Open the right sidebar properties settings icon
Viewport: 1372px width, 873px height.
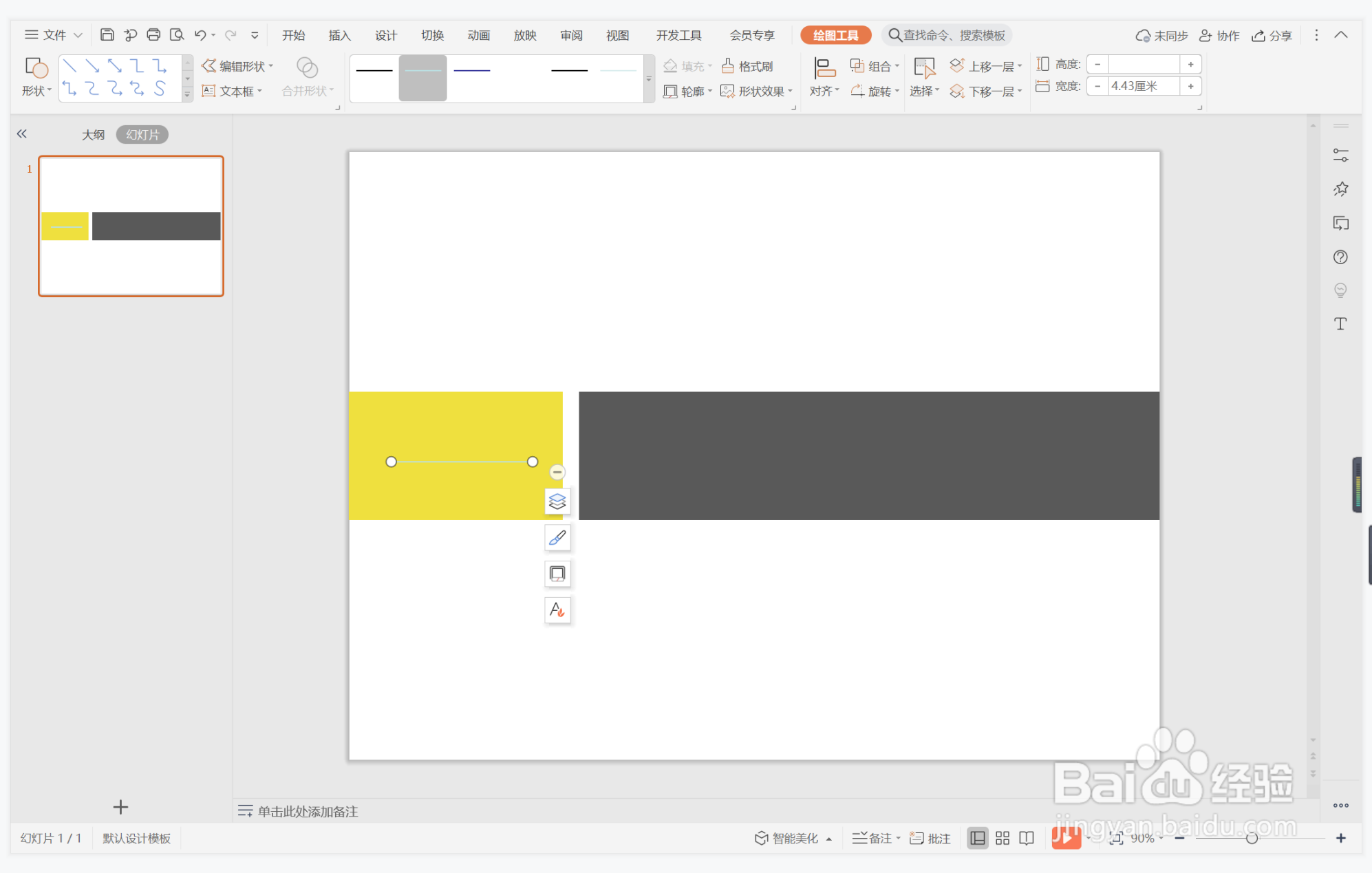pyautogui.click(x=1340, y=155)
